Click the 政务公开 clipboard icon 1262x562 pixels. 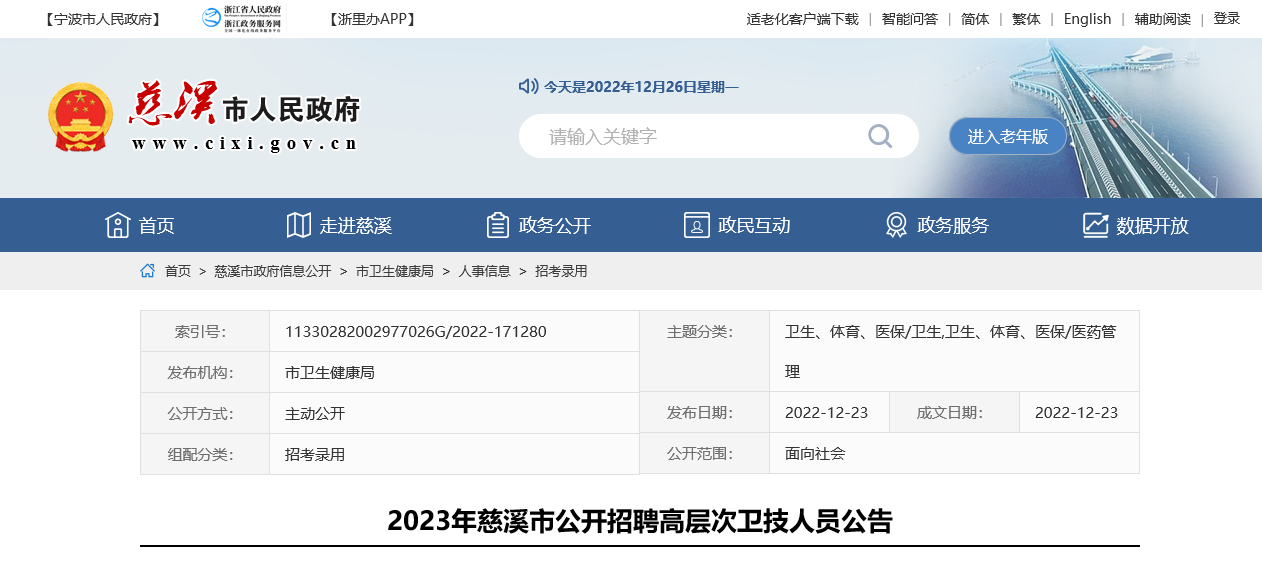tap(498, 225)
